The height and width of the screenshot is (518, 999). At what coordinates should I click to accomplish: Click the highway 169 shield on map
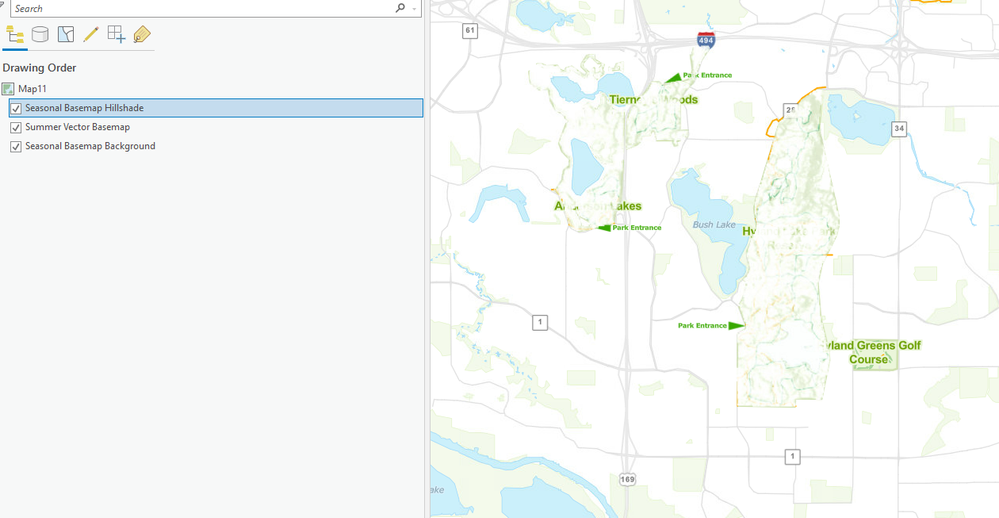point(628,479)
